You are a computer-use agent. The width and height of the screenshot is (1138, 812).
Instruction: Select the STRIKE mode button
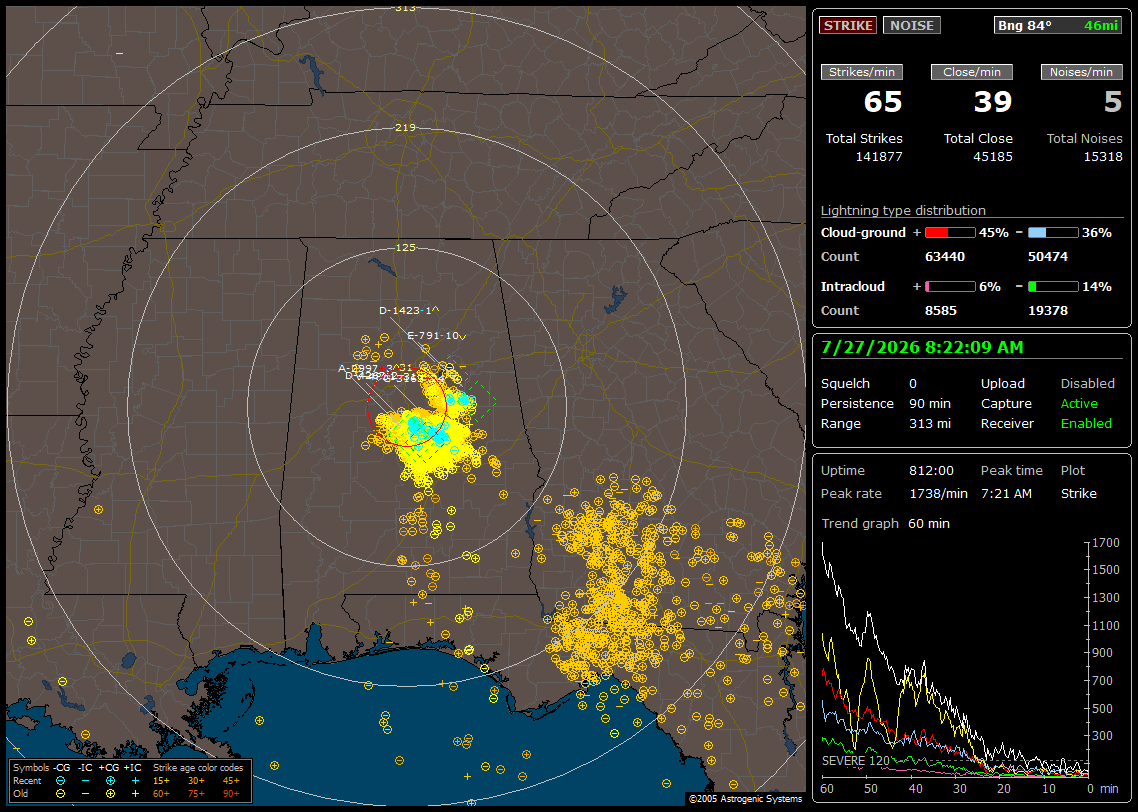(848, 25)
